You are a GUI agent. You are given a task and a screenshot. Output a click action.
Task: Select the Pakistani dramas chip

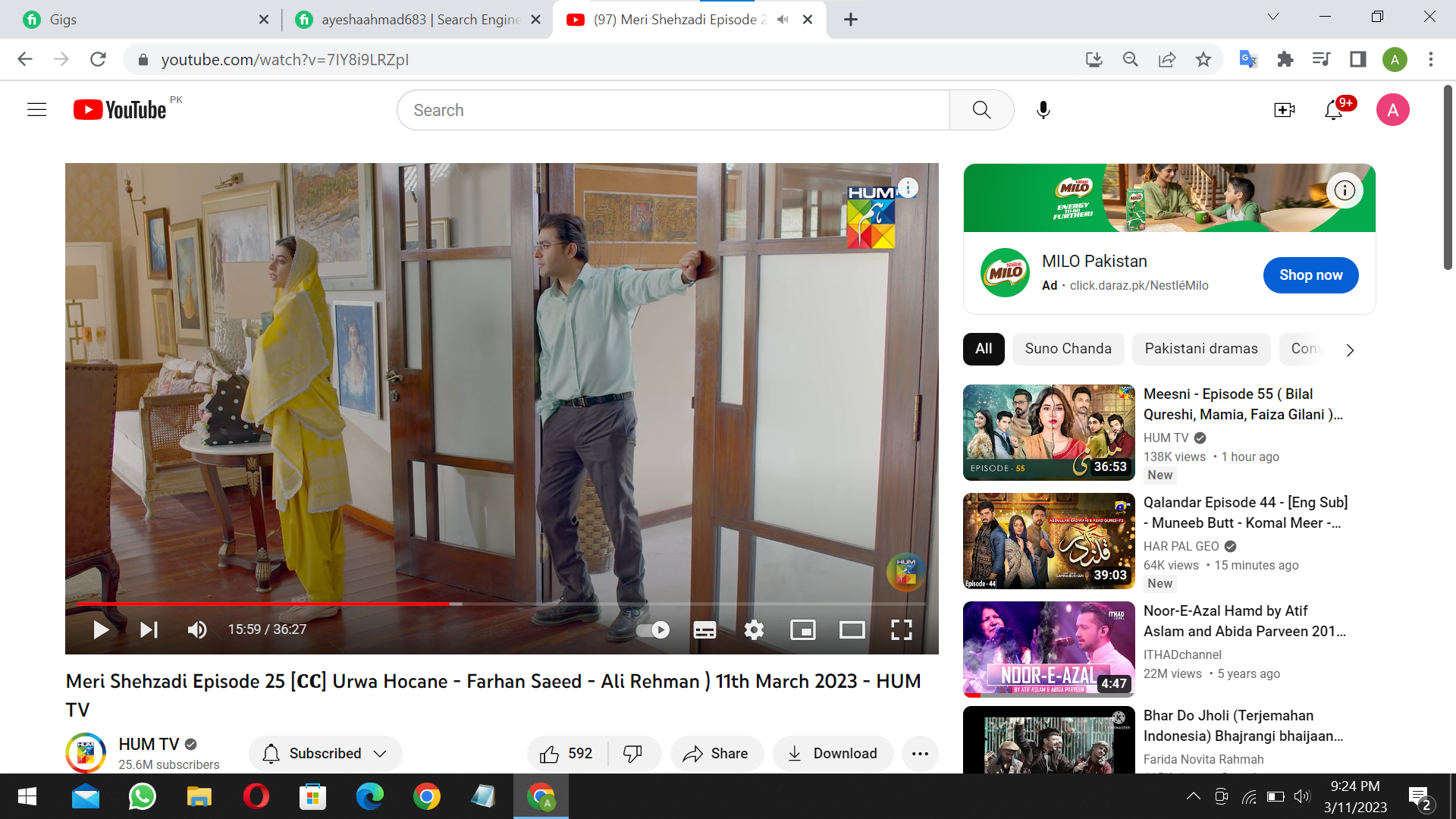tap(1201, 349)
